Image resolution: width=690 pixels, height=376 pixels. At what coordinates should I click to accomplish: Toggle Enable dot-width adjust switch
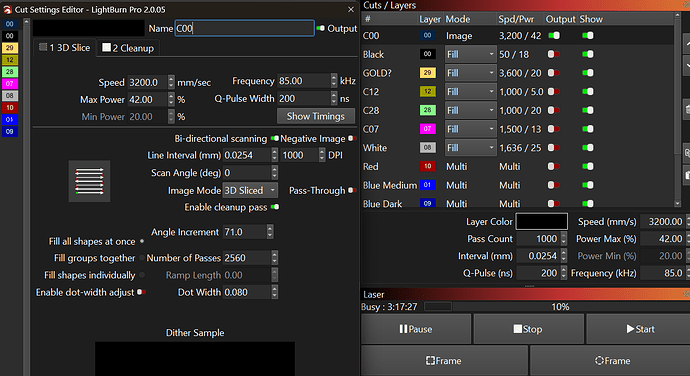pos(141,292)
